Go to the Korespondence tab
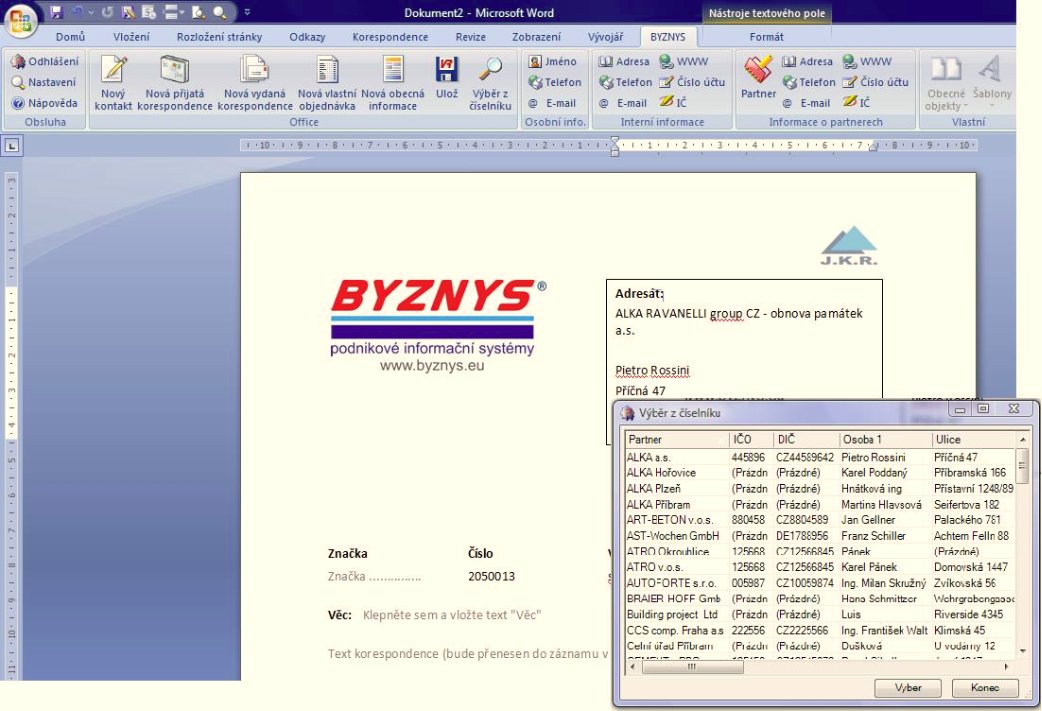This screenshot has width=1042, height=711. click(x=390, y=37)
